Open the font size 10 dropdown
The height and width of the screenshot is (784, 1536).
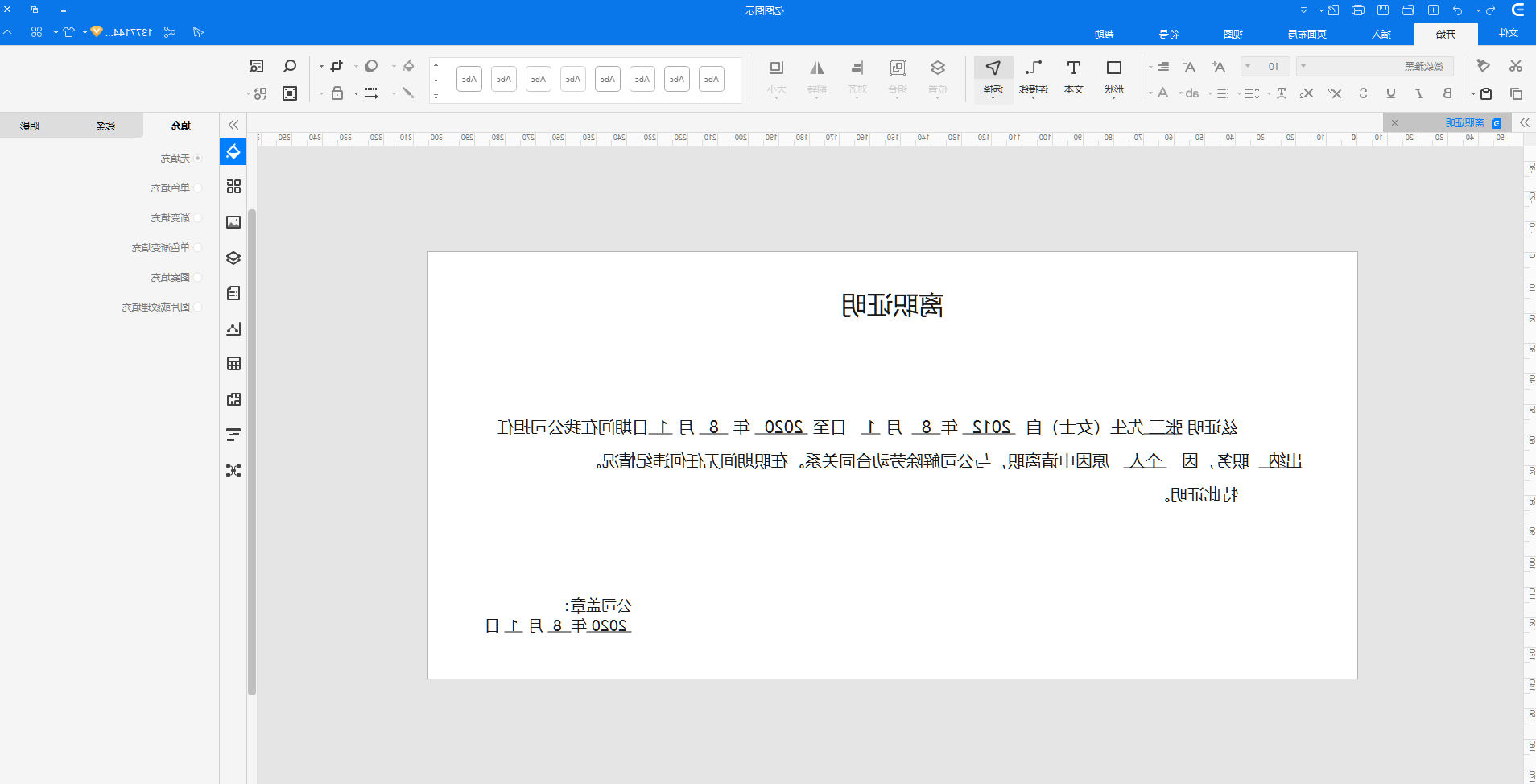1266,66
